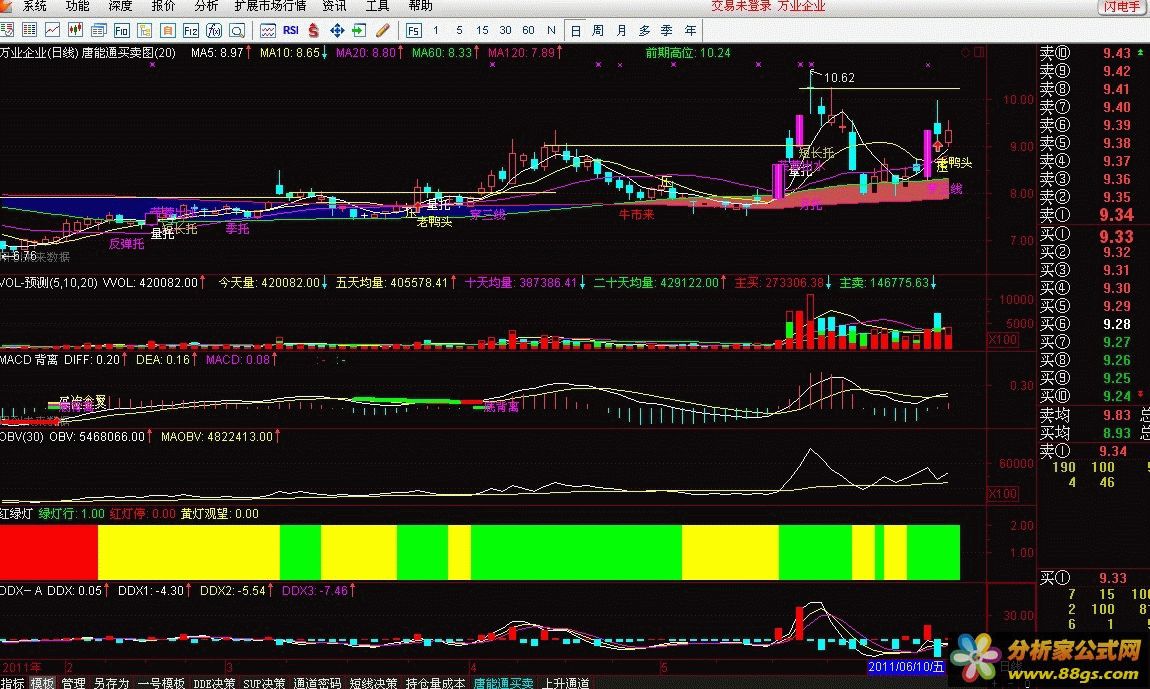
Task: Select the RSI indicator icon
Action: [x=290, y=30]
